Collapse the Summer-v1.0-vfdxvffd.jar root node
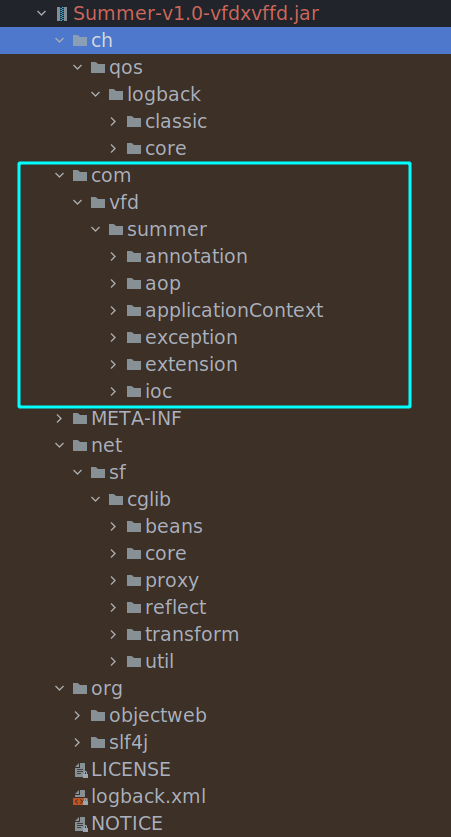The height and width of the screenshot is (837, 451). (x=42, y=13)
